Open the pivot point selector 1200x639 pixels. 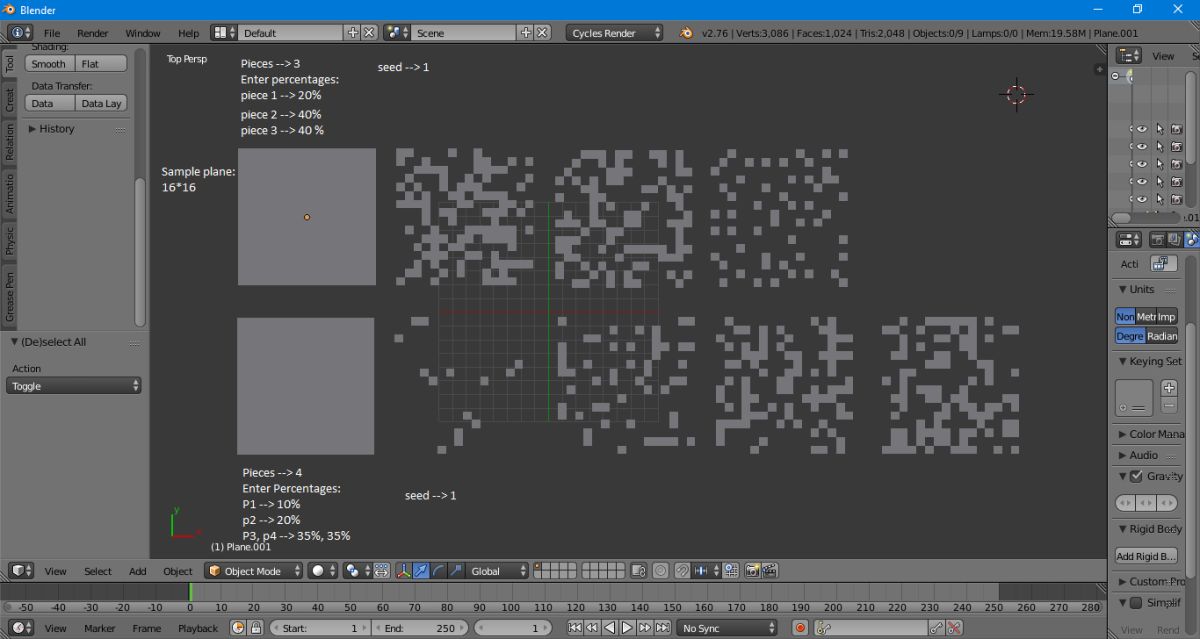tap(357, 571)
